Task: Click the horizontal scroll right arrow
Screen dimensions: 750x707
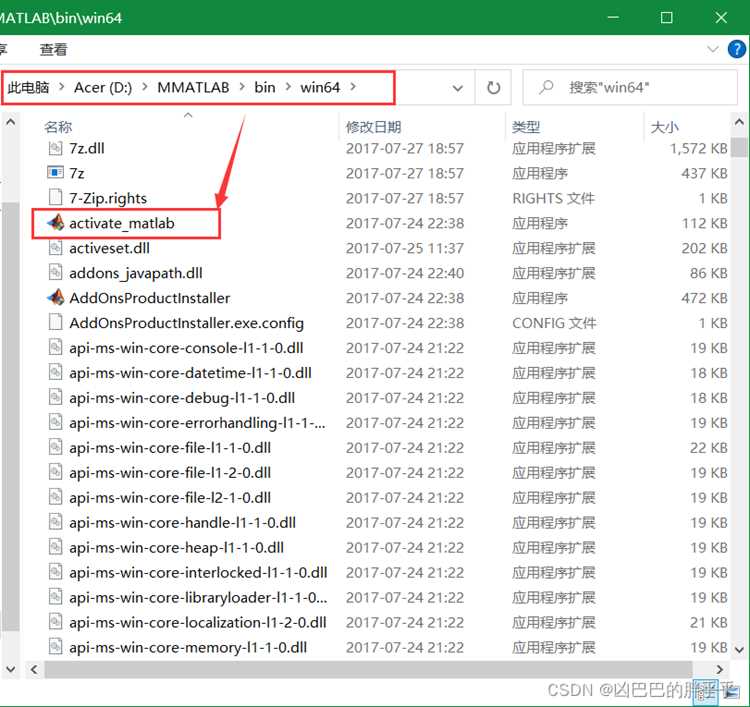Action: pyautogui.click(x=719, y=669)
